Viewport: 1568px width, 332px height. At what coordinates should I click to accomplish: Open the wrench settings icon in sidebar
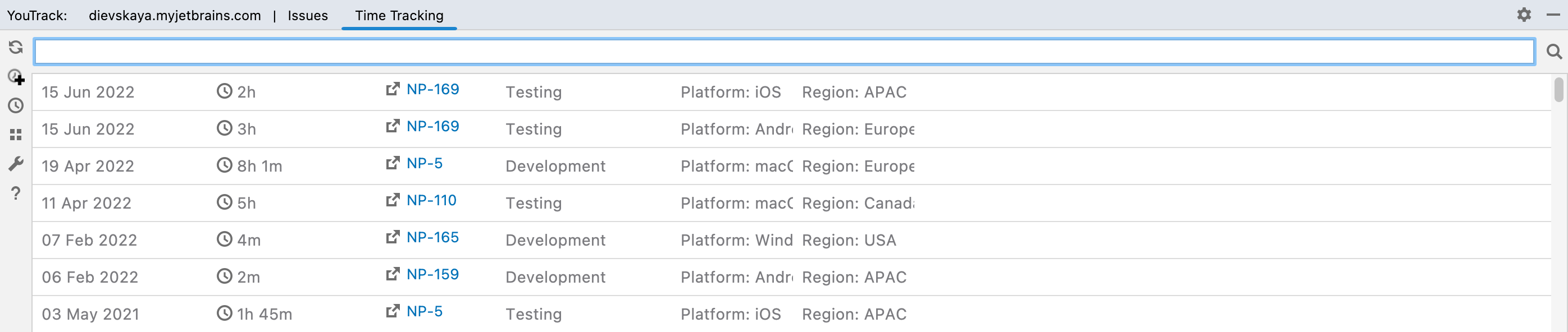point(16,164)
